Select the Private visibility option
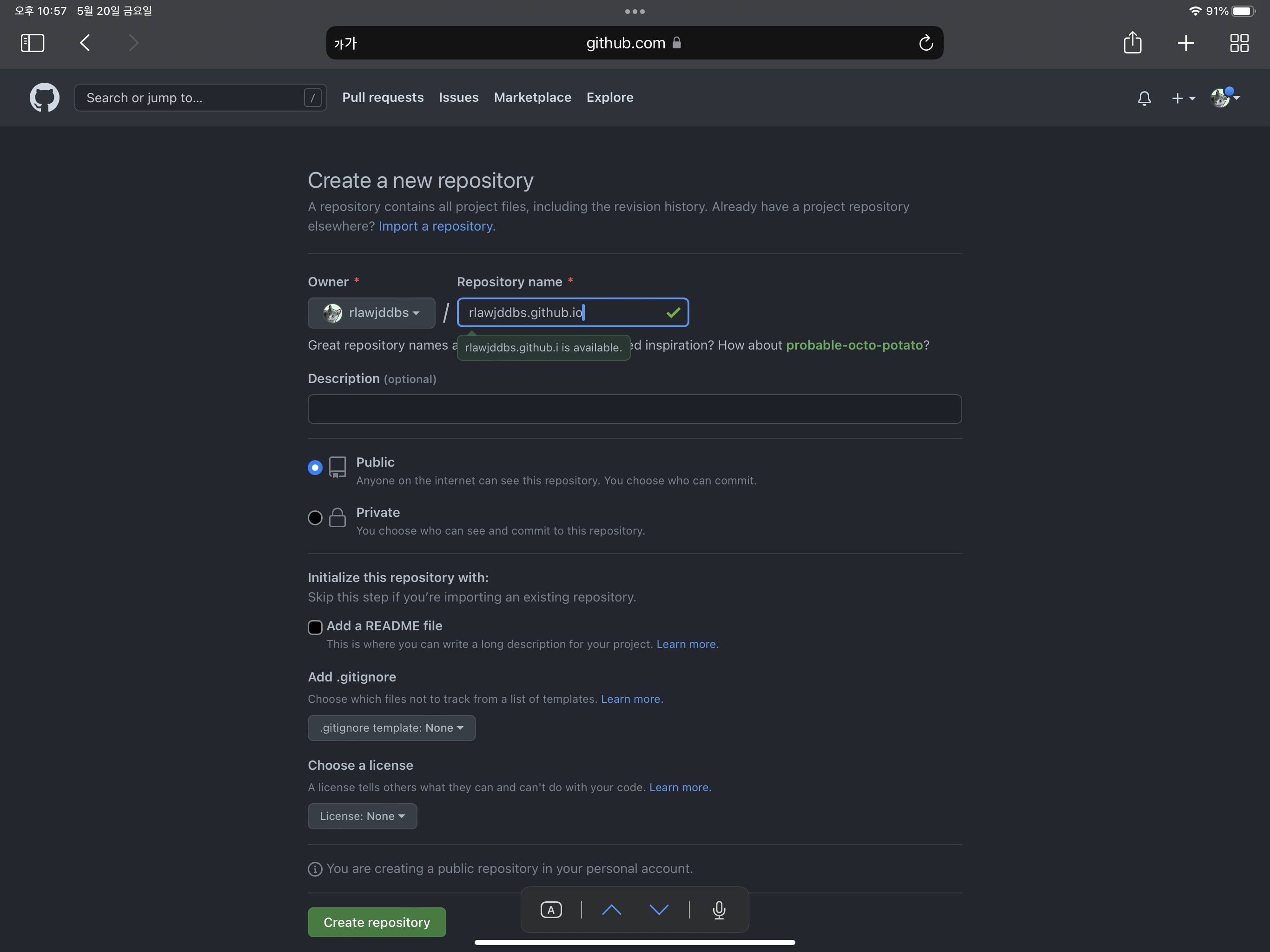Screen dimensions: 1270x952 point(315,518)
